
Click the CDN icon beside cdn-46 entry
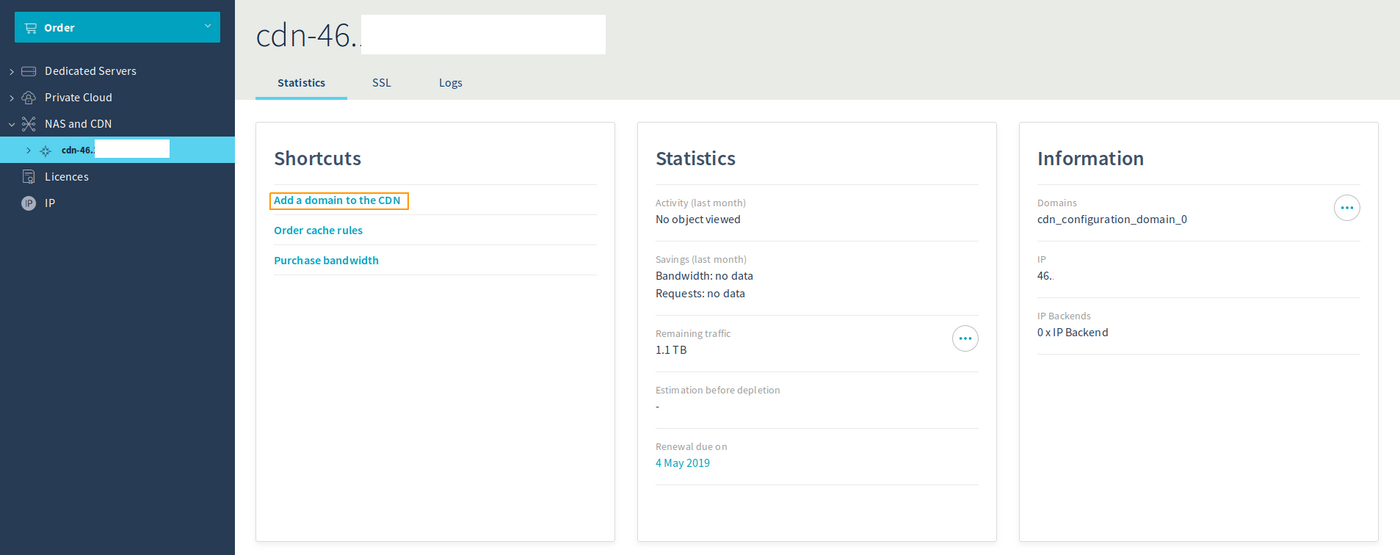coord(45,151)
